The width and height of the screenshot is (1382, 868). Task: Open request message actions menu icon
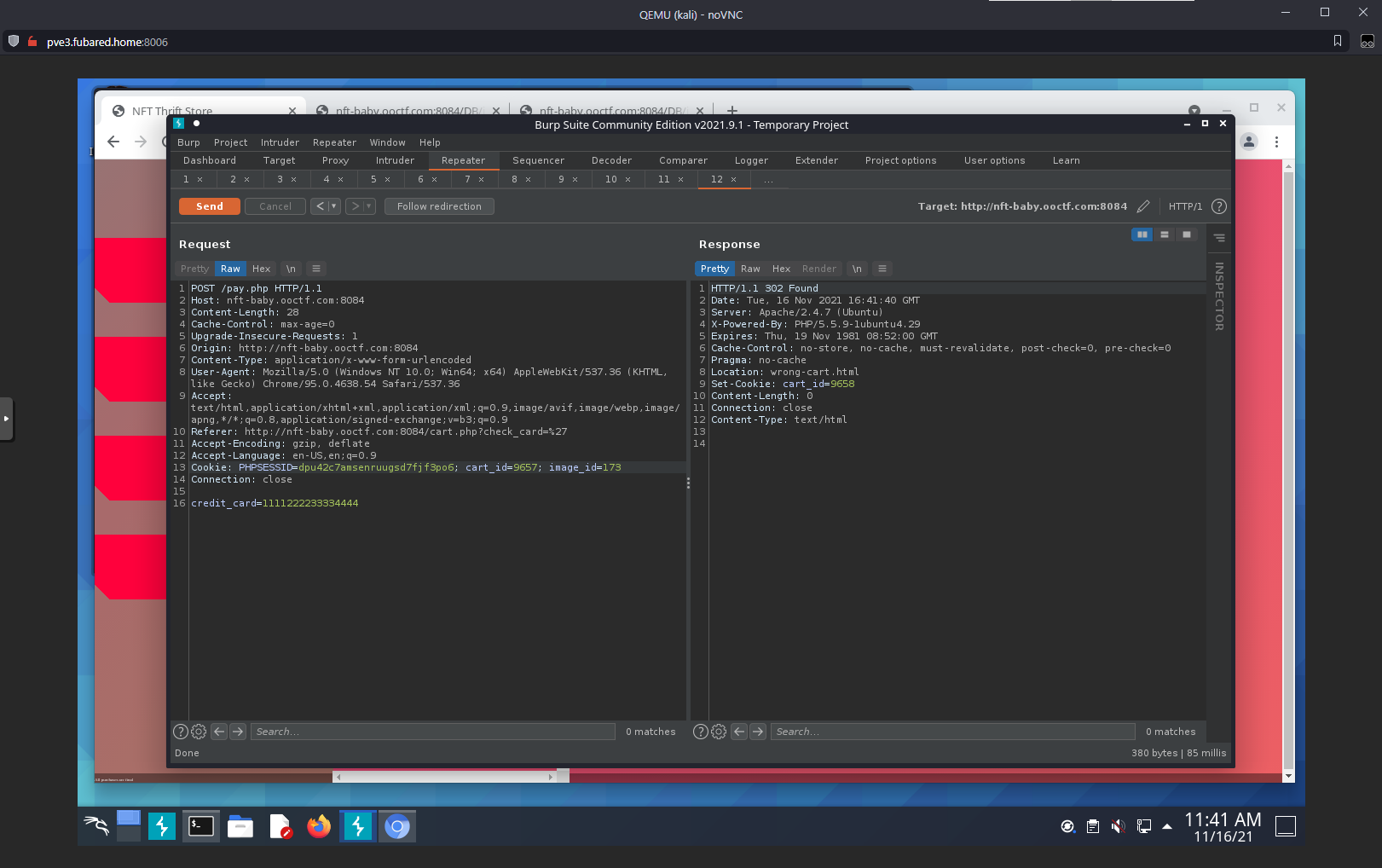click(x=316, y=269)
